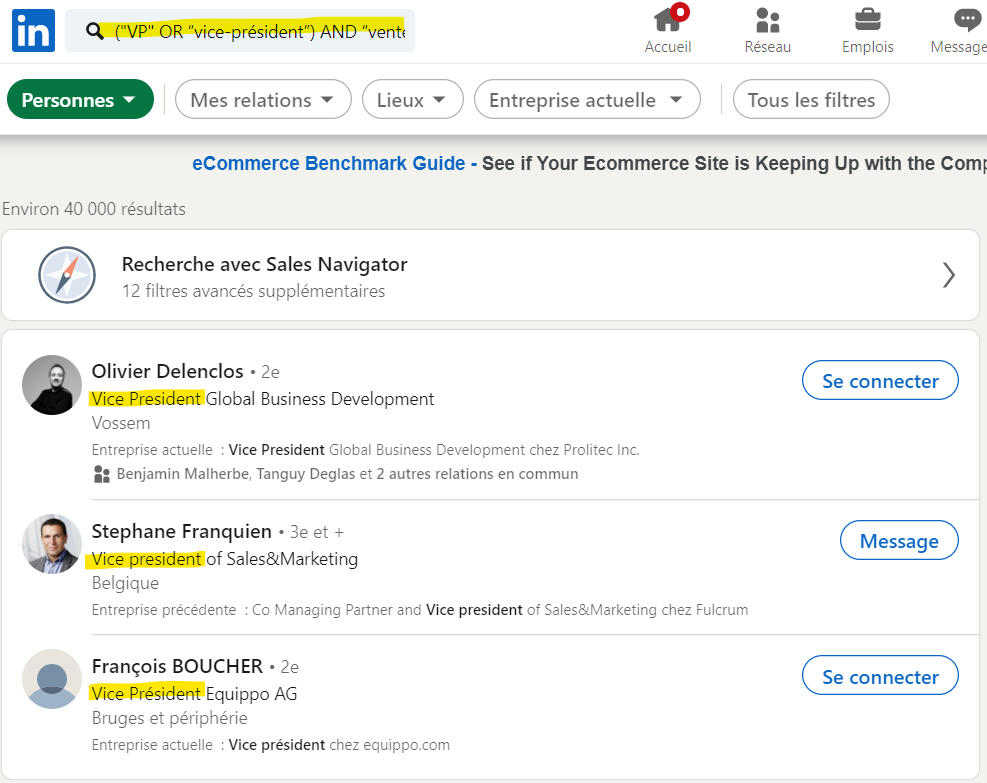Click the Accueil label
This screenshot has height=783, width=987.
[667, 47]
